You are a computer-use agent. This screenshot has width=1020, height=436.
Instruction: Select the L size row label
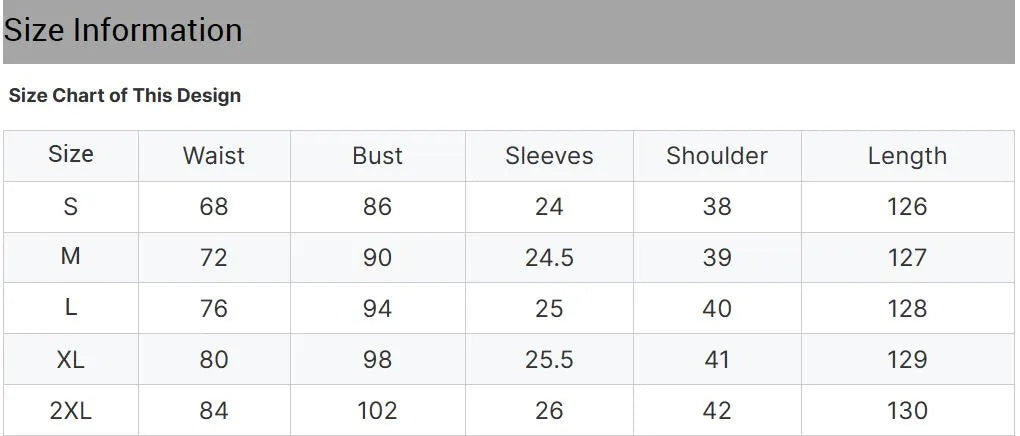click(71, 308)
